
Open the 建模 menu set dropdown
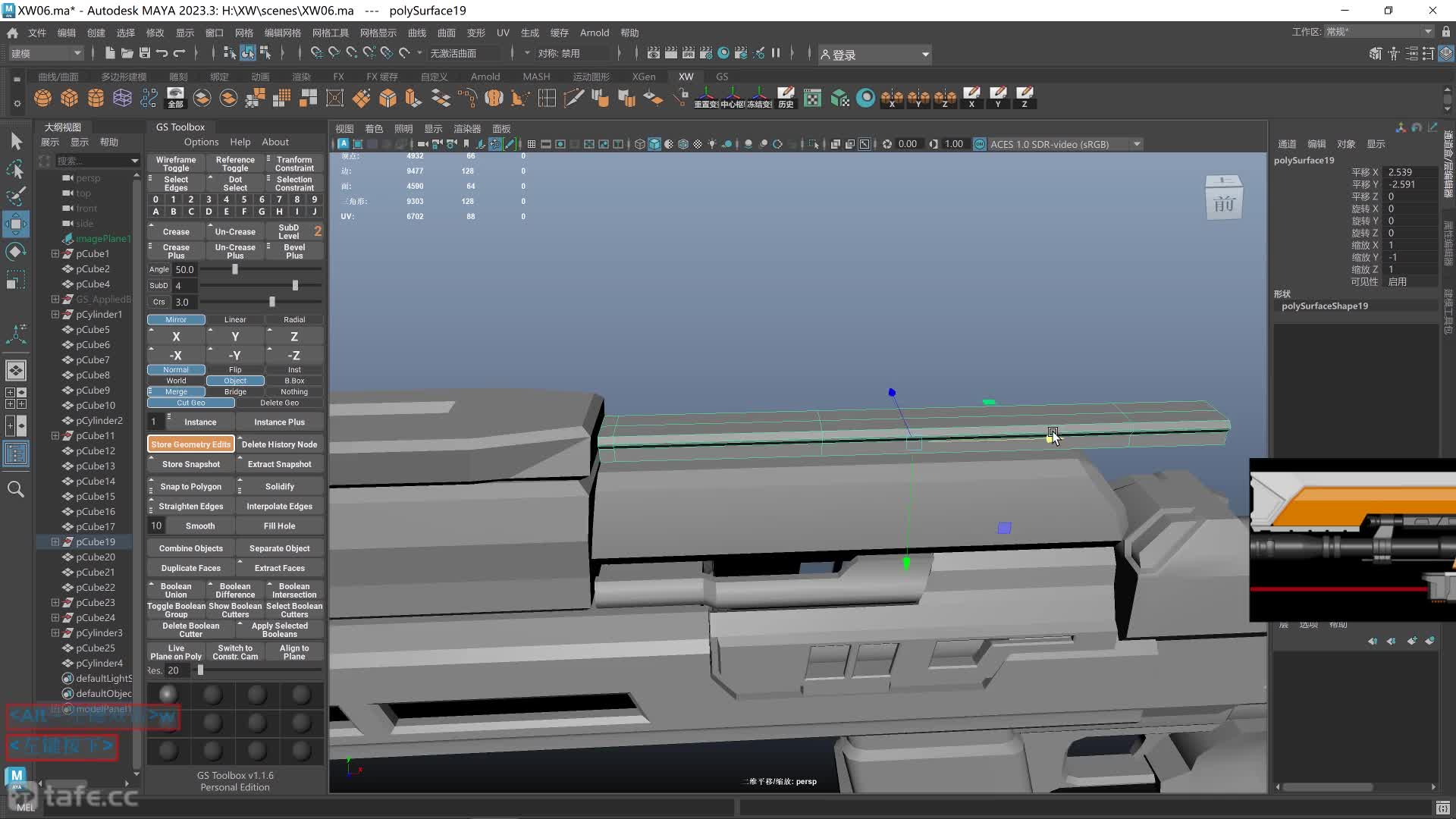(45, 53)
